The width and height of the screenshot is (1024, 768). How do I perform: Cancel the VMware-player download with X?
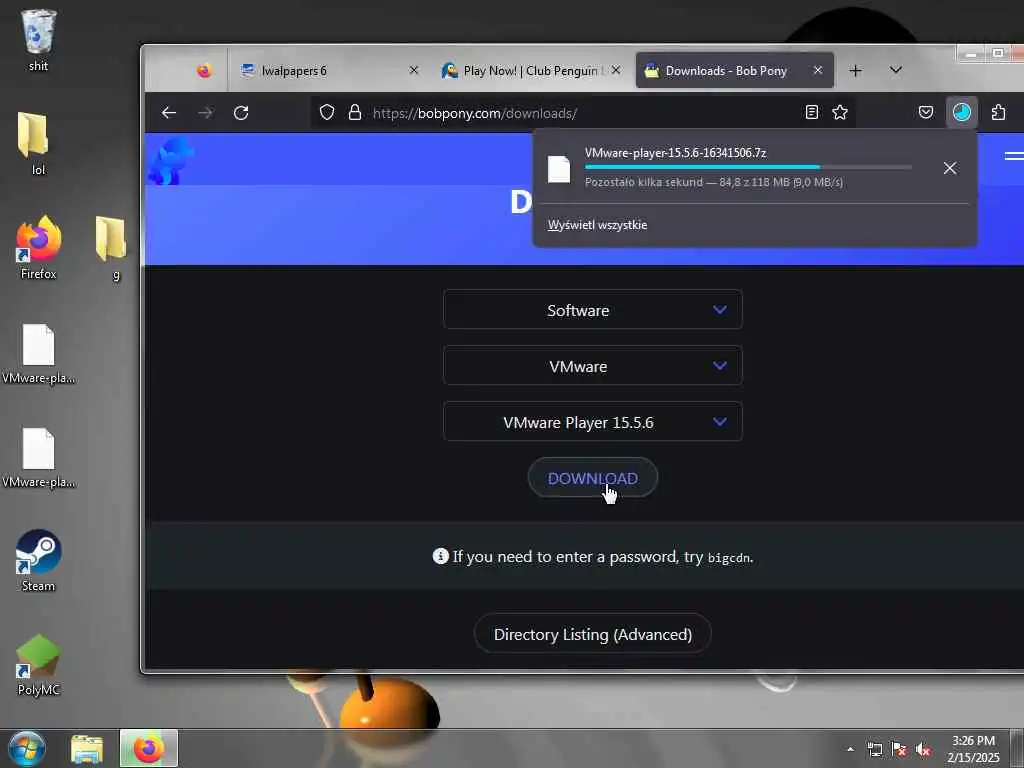[x=950, y=168]
